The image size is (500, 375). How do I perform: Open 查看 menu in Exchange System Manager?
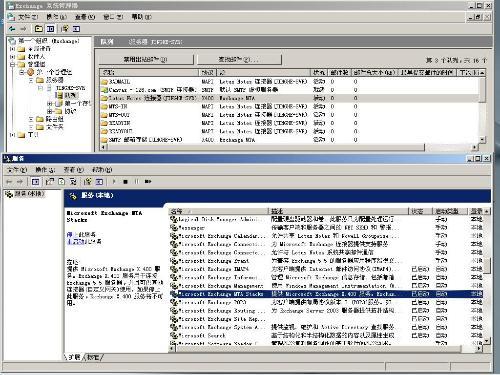(85, 17)
